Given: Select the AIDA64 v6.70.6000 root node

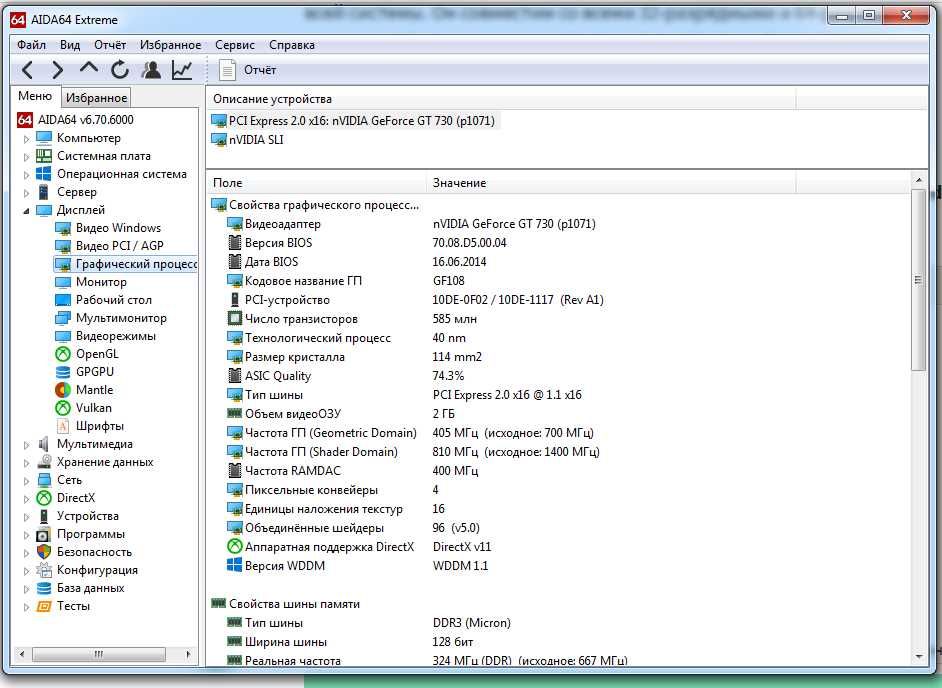Looking at the screenshot, I should [x=86, y=120].
